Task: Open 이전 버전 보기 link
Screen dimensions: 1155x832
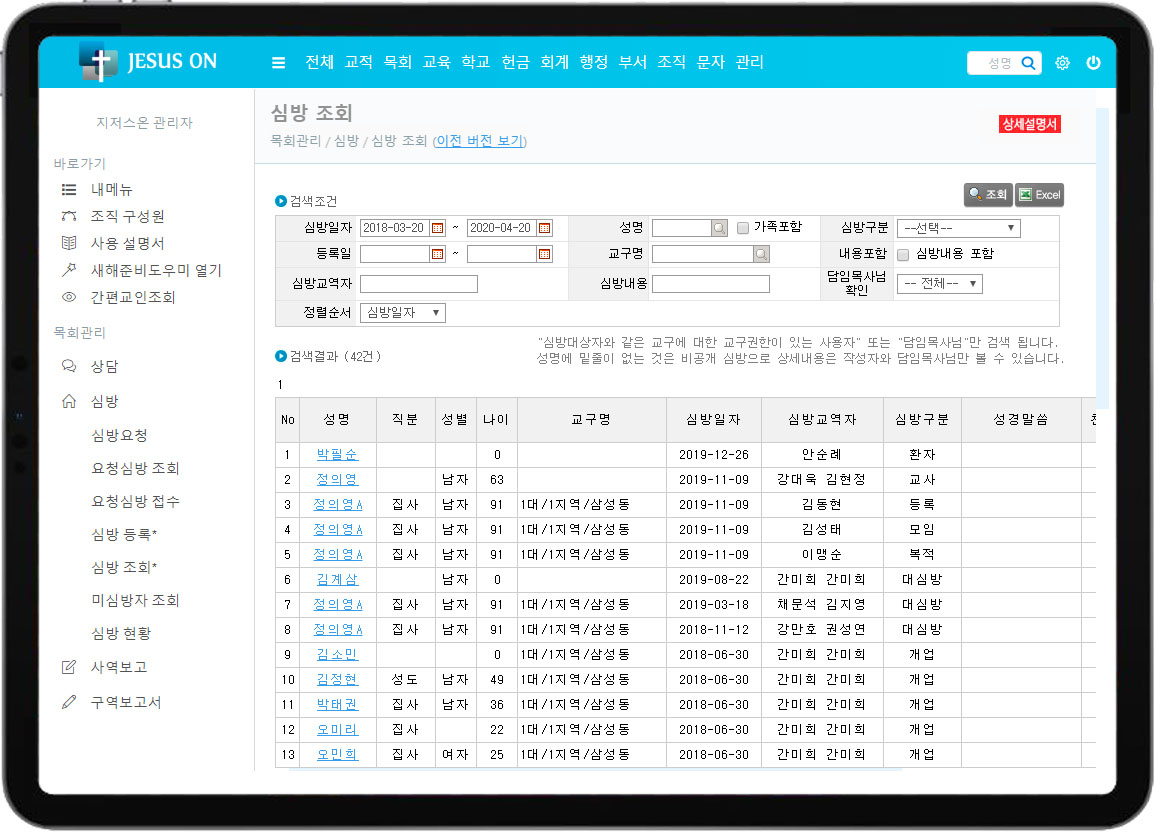Action: 479,141
